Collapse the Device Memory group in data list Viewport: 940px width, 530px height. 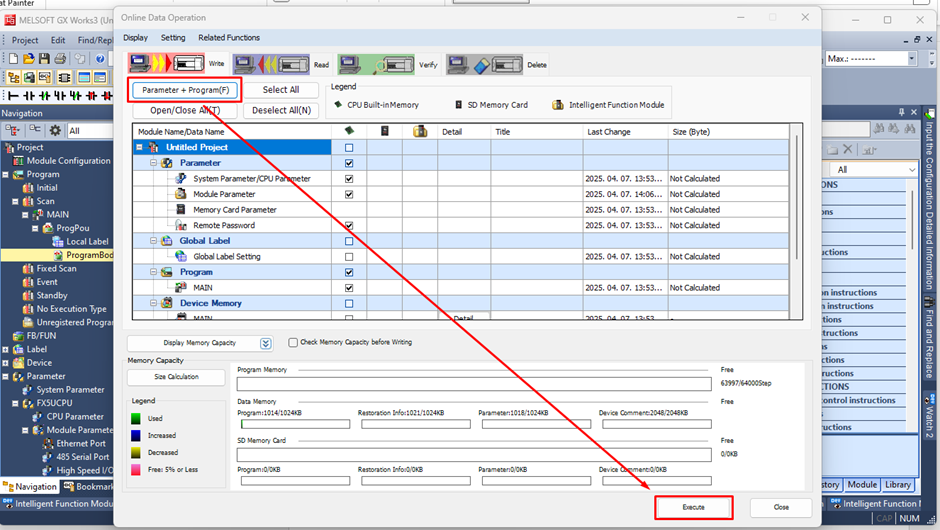pos(153,303)
